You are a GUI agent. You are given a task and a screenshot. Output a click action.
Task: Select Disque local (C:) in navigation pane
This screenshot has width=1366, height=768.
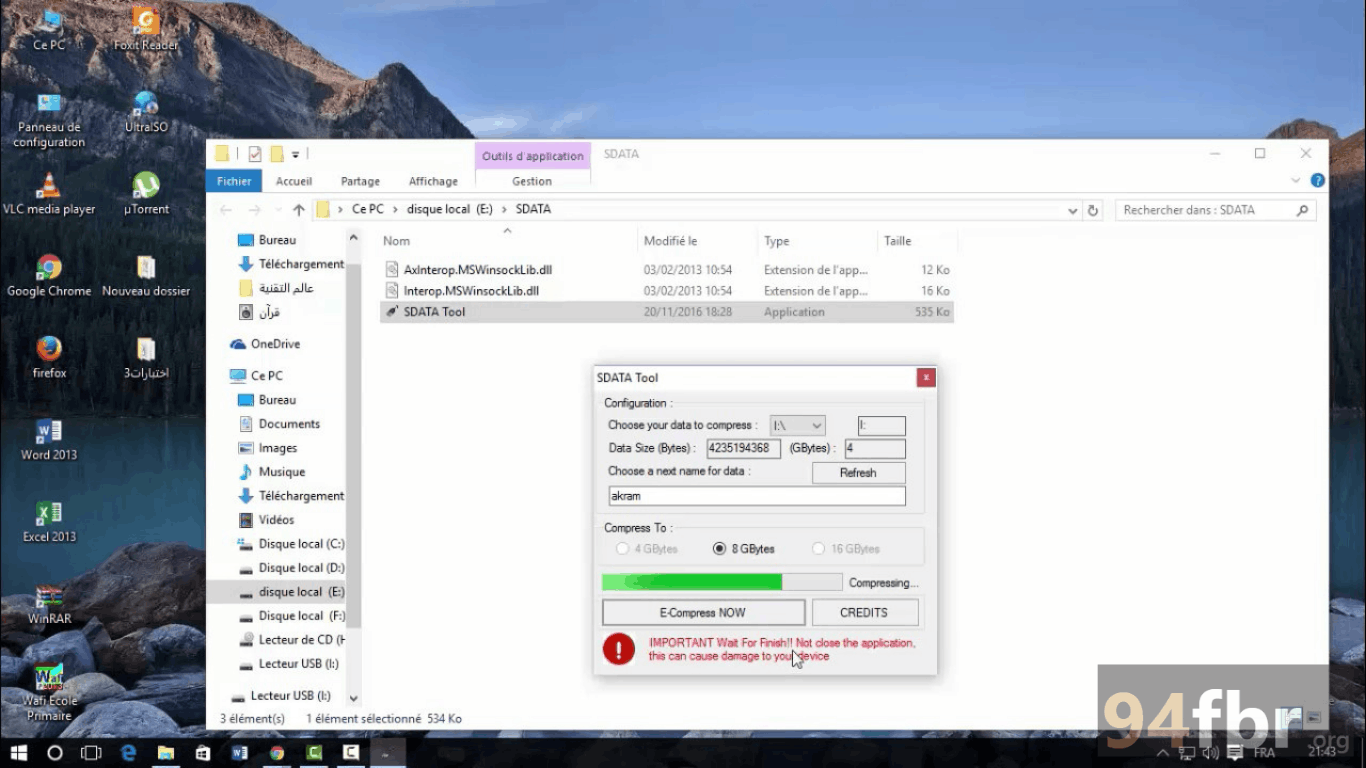click(290, 544)
